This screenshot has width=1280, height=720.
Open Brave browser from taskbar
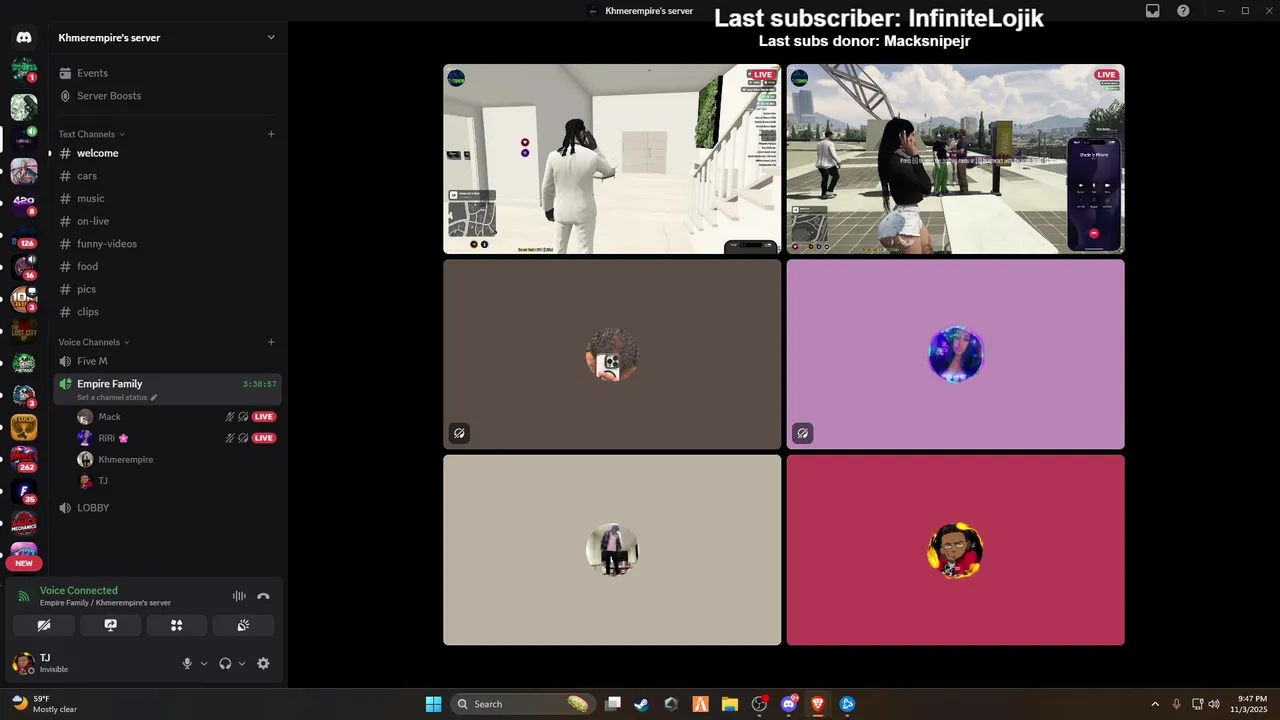click(x=818, y=704)
